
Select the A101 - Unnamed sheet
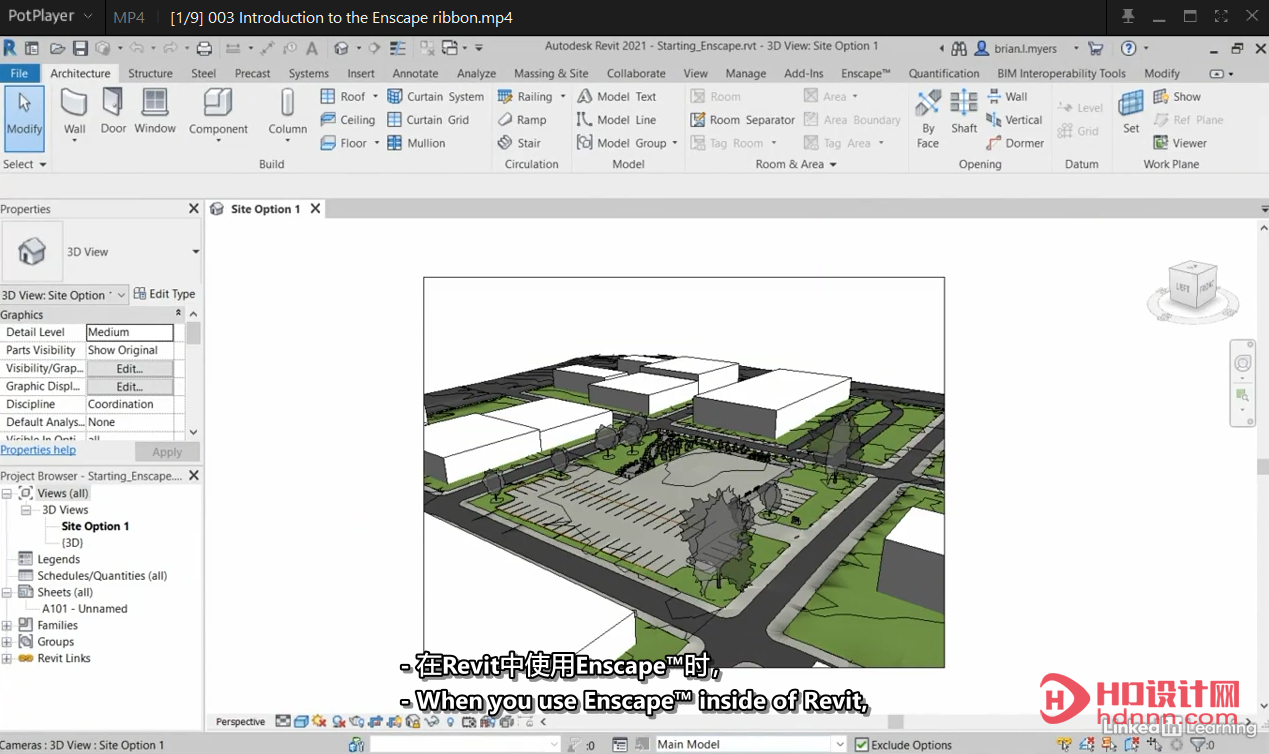click(x=84, y=608)
